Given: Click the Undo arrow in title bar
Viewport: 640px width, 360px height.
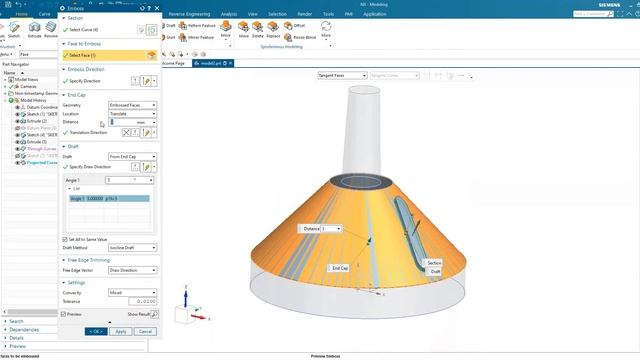Looking at the screenshot, I should (19, 4).
